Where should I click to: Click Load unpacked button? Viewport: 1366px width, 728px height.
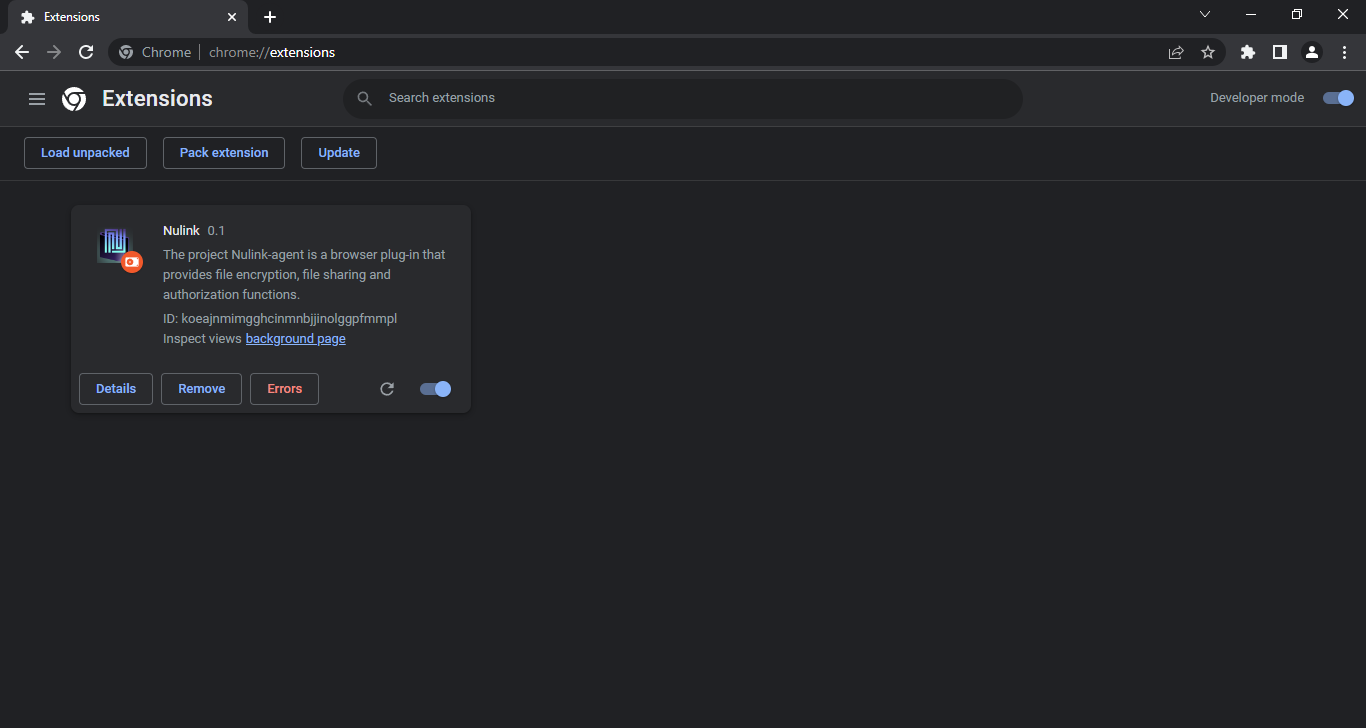(85, 153)
